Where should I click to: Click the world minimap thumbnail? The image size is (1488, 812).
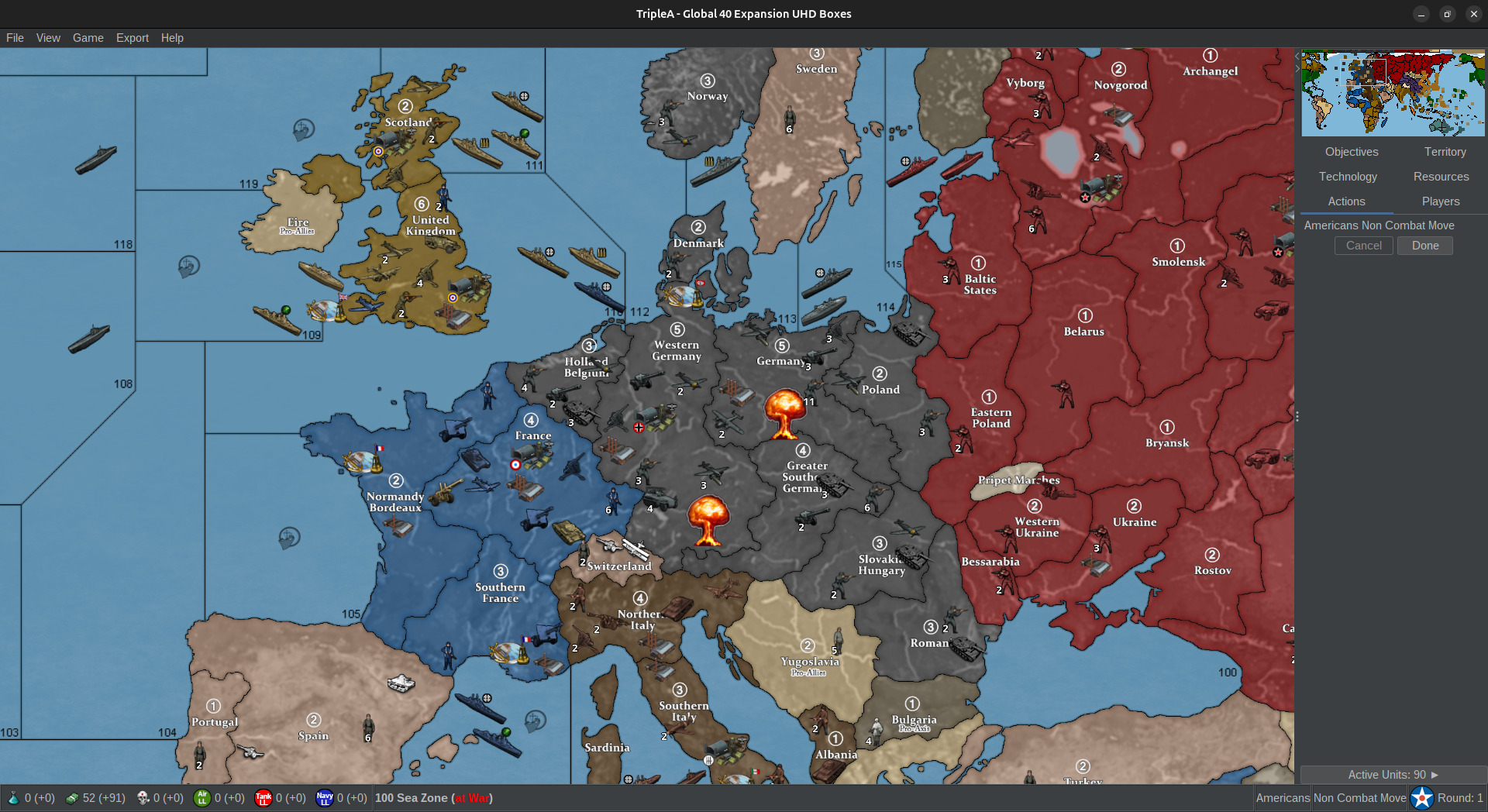[1393, 93]
